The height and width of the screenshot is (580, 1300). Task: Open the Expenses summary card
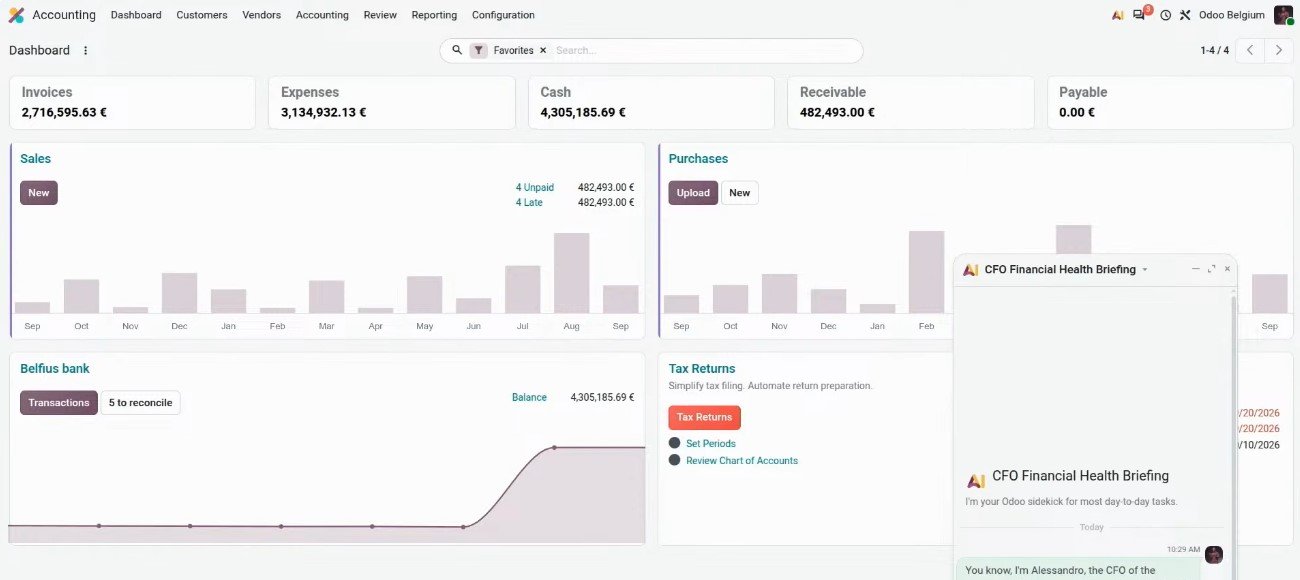click(x=391, y=102)
